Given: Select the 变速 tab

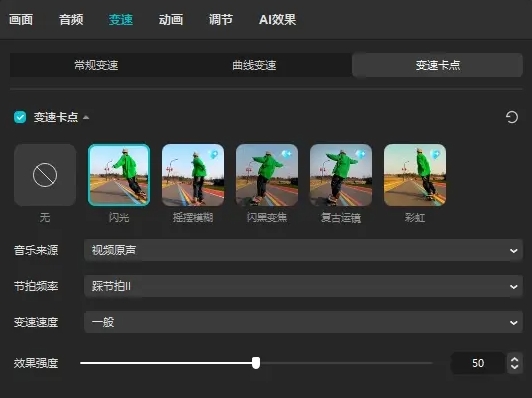Looking at the screenshot, I should pos(121,20).
